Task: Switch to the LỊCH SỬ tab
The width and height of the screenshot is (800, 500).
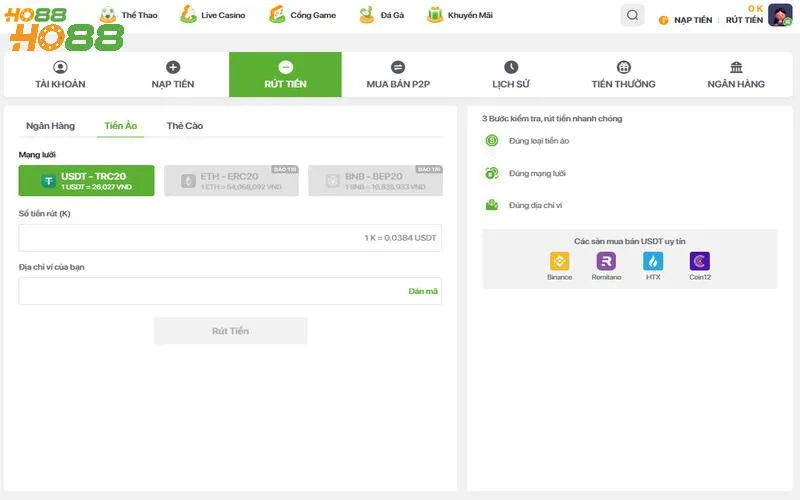Action: (x=511, y=74)
